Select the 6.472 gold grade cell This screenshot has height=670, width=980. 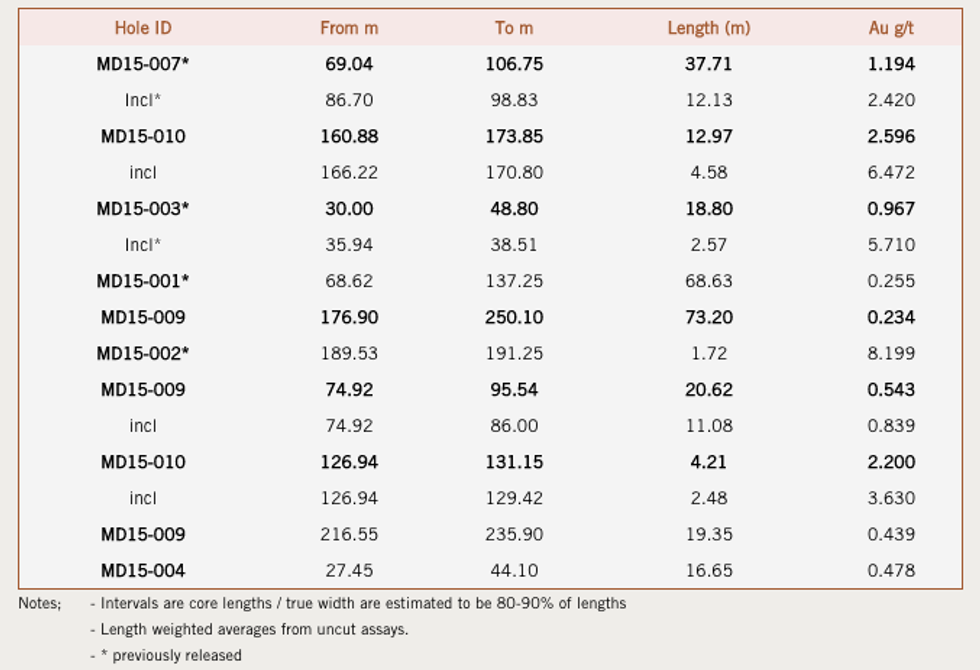click(891, 172)
